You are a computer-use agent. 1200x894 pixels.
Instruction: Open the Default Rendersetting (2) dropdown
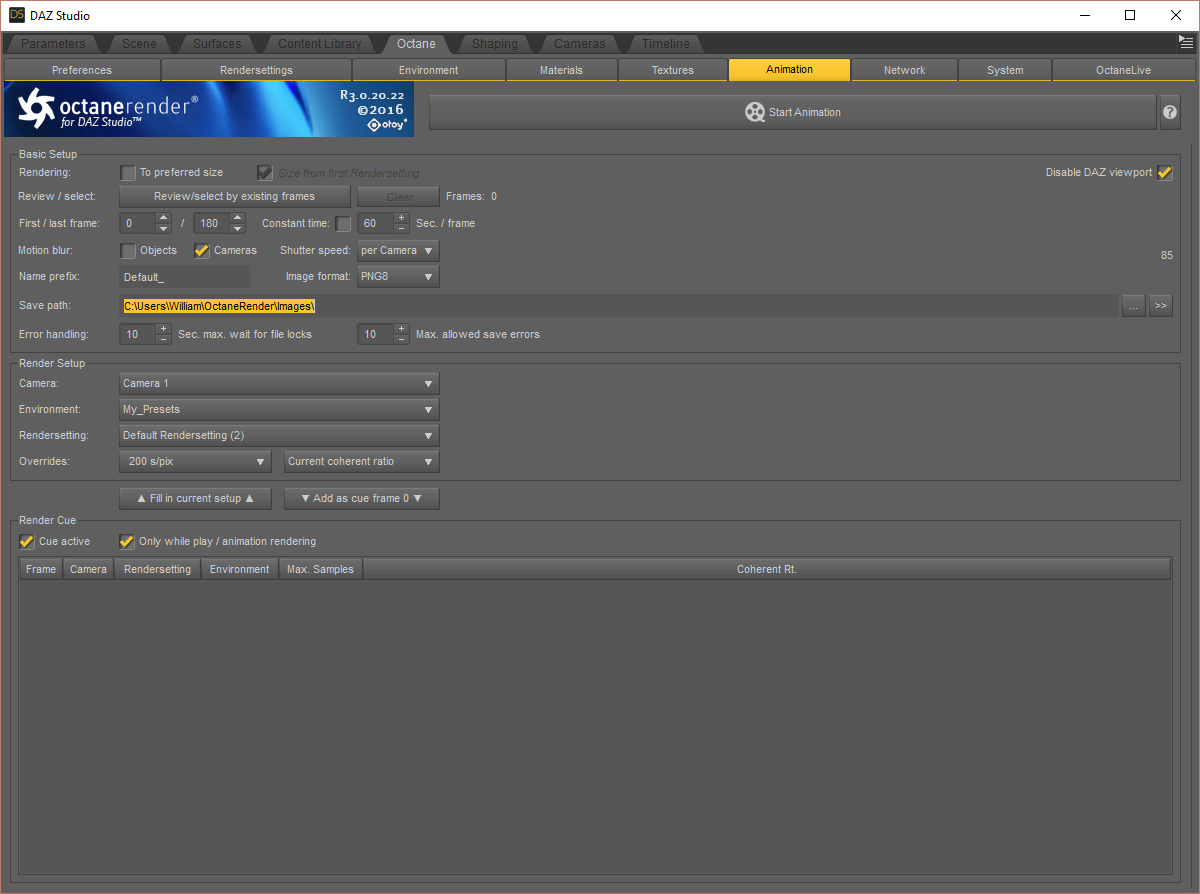tap(279, 436)
